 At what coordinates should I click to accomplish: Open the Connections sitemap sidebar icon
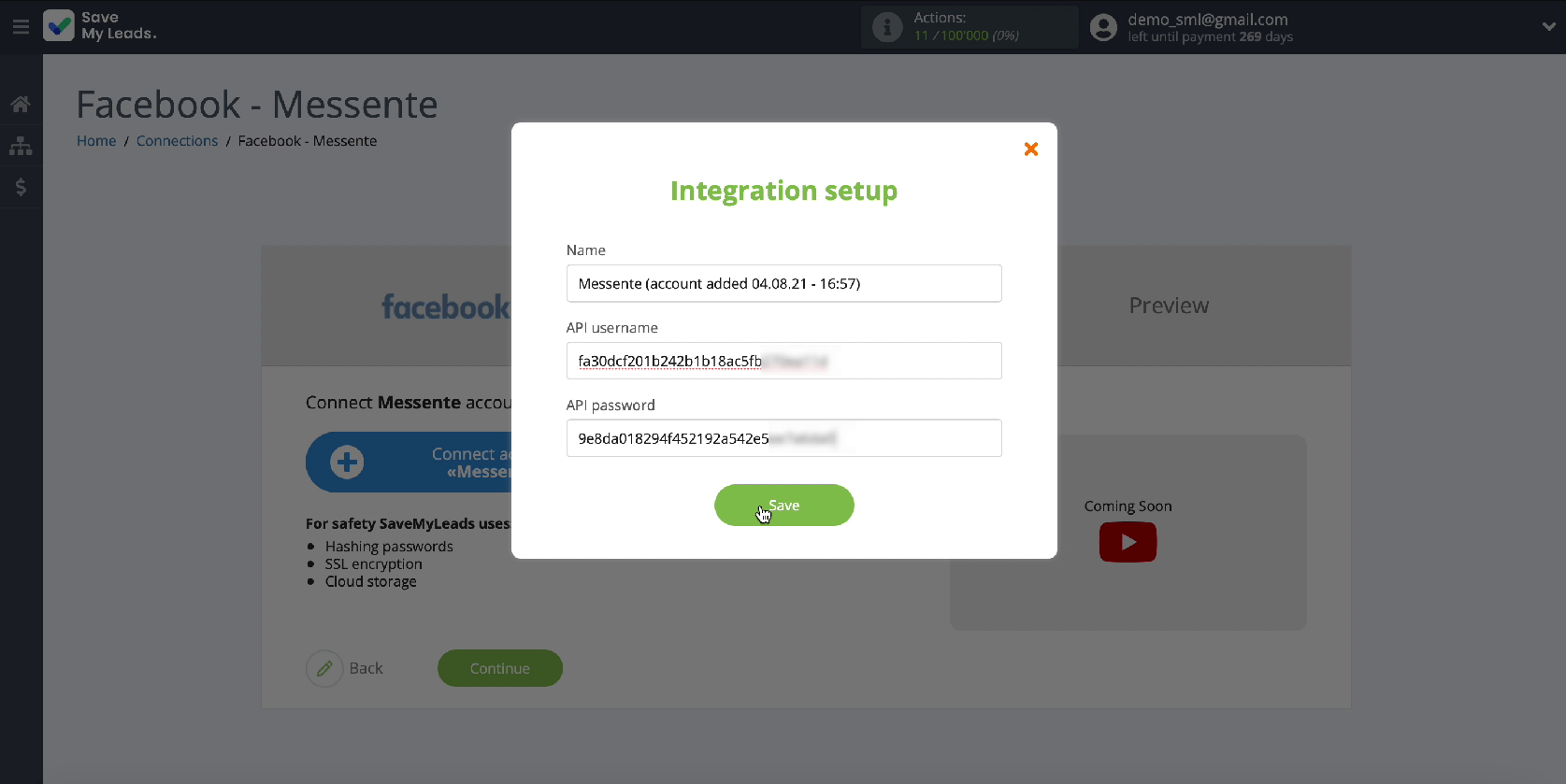[21, 146]
